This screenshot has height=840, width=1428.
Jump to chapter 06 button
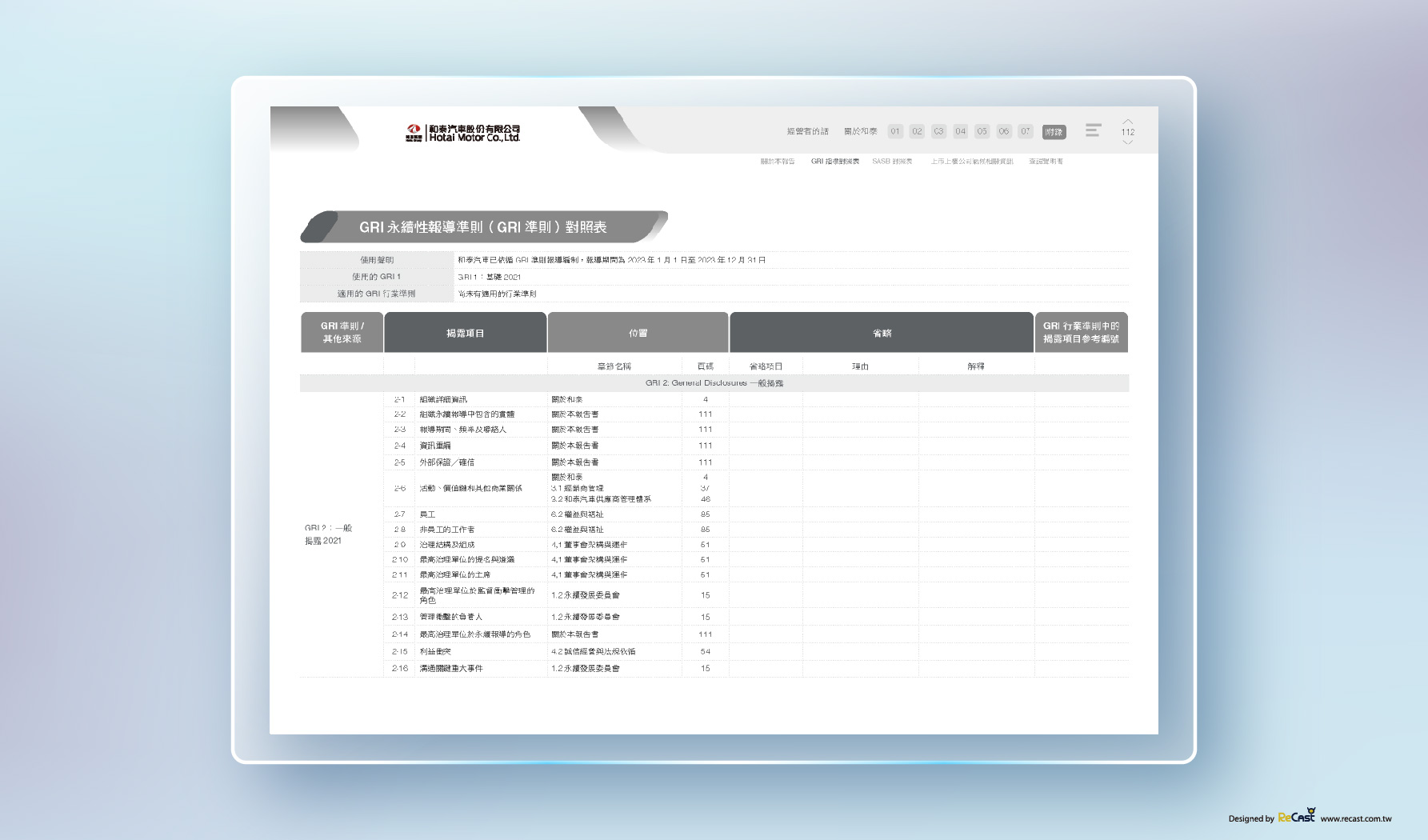click(x=1003, y=131)
